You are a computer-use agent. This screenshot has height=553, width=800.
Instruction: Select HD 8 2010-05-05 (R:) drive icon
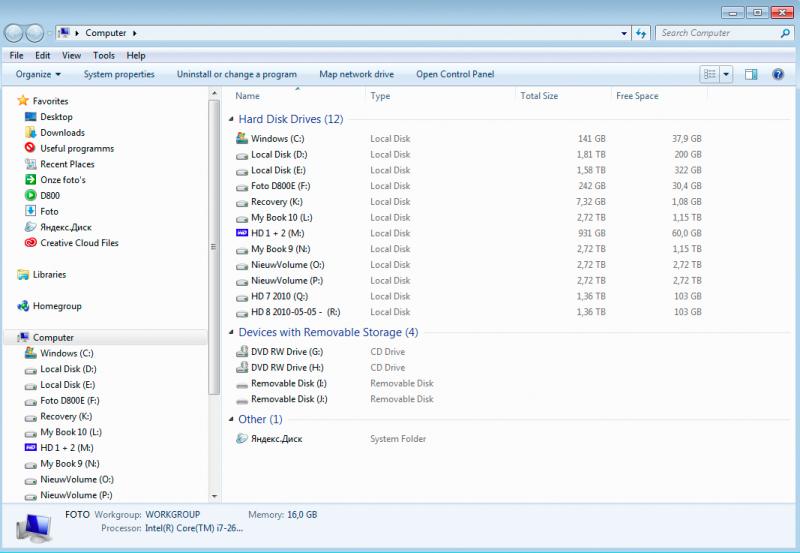click(x=242, y=314)
